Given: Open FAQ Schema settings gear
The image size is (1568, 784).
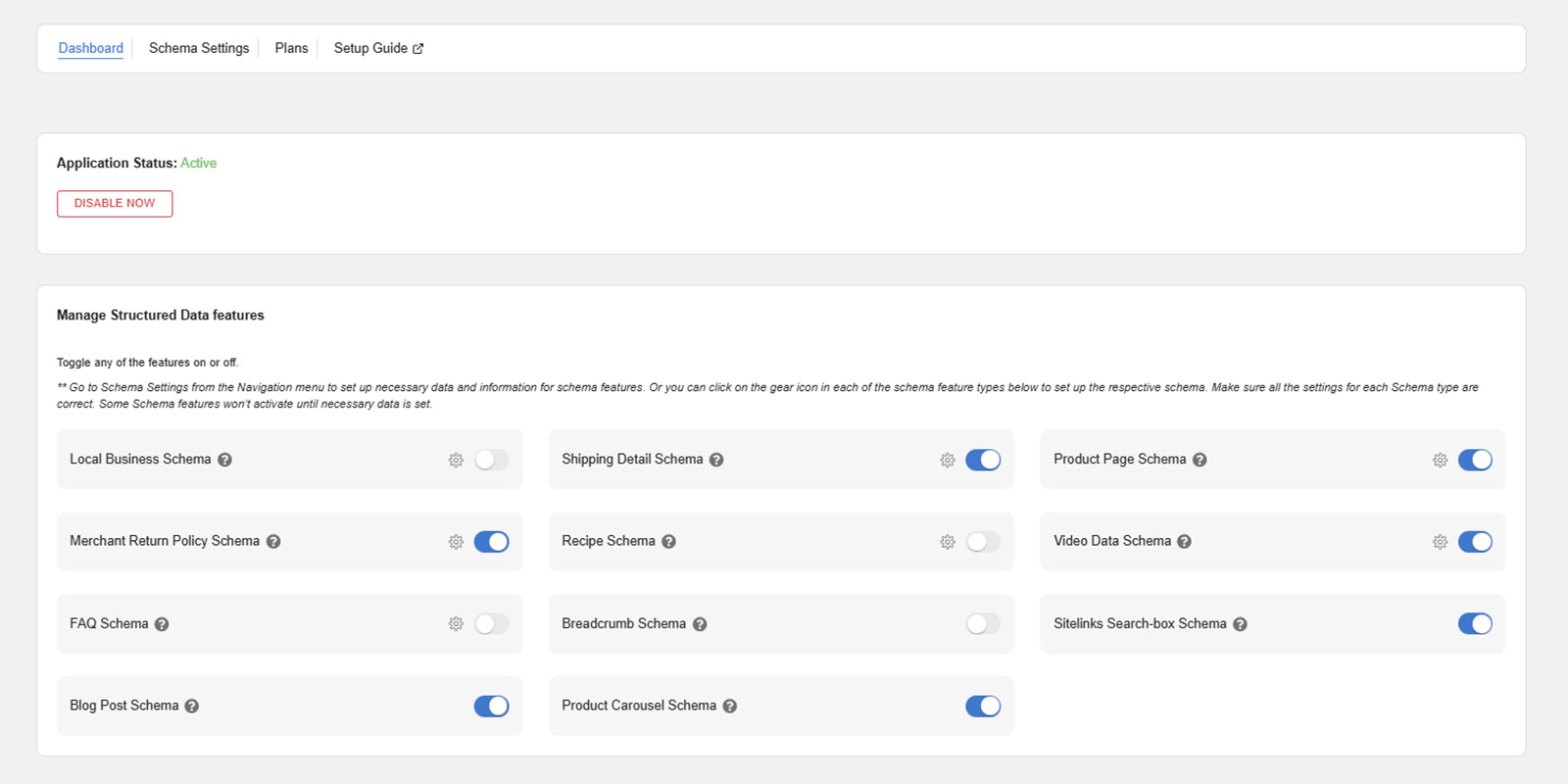Looking at the screenshot, I should (x=456, y=624).
